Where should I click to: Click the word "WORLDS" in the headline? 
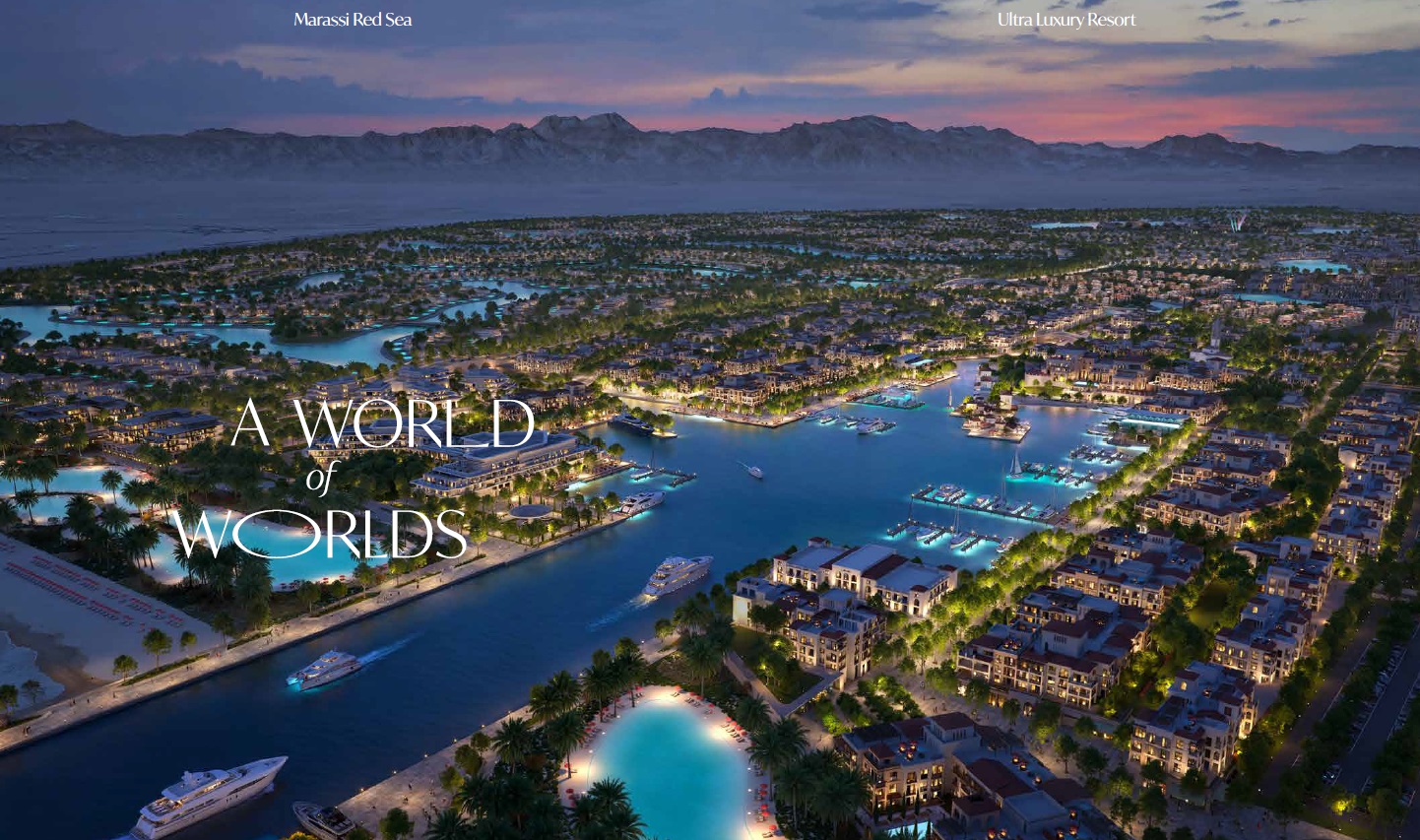(319, 534)
